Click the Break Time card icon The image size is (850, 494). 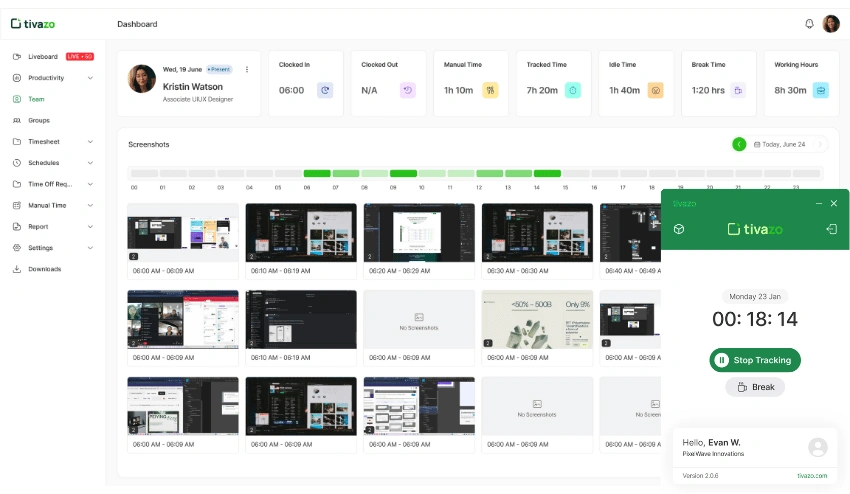point(738,90)
